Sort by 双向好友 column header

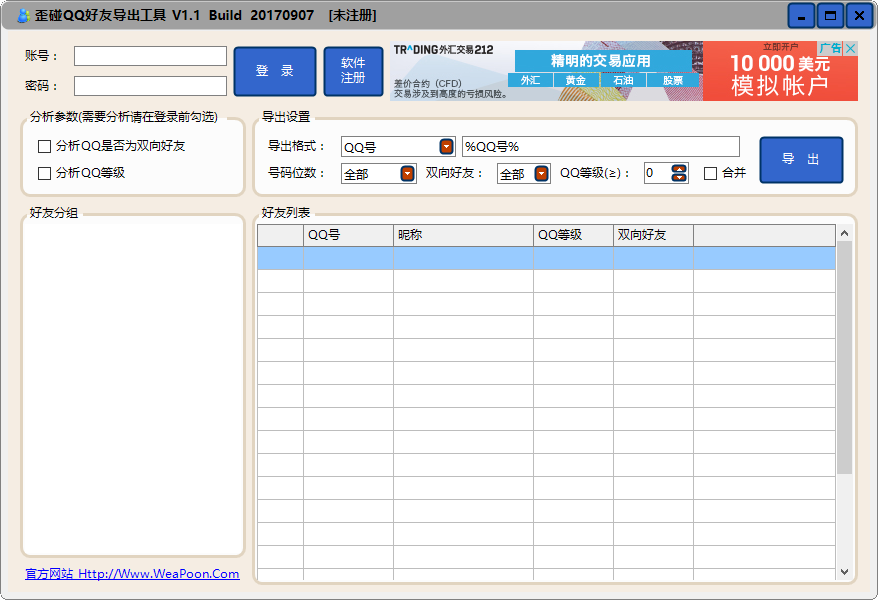coord(653,236)
